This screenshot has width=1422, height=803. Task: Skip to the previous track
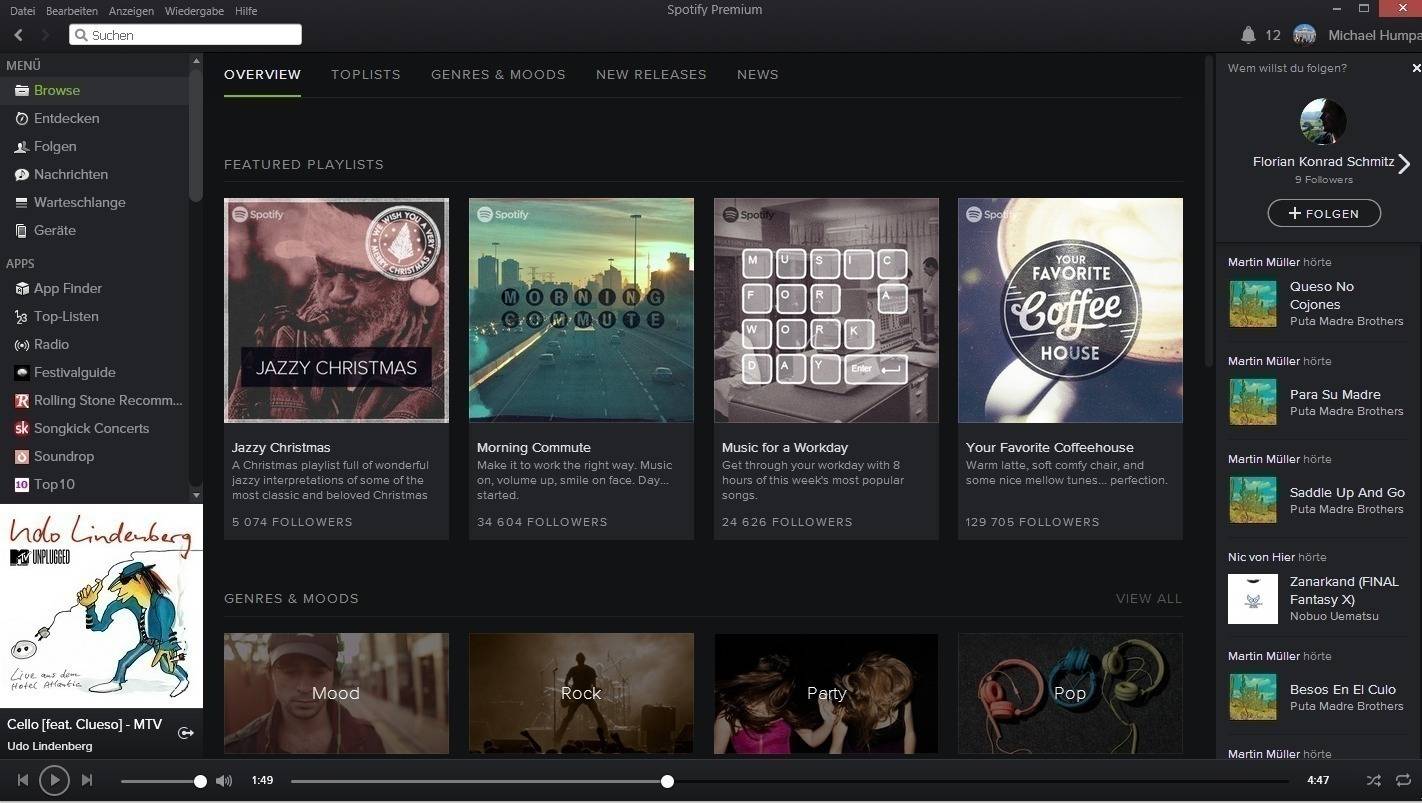coord(22,780)
